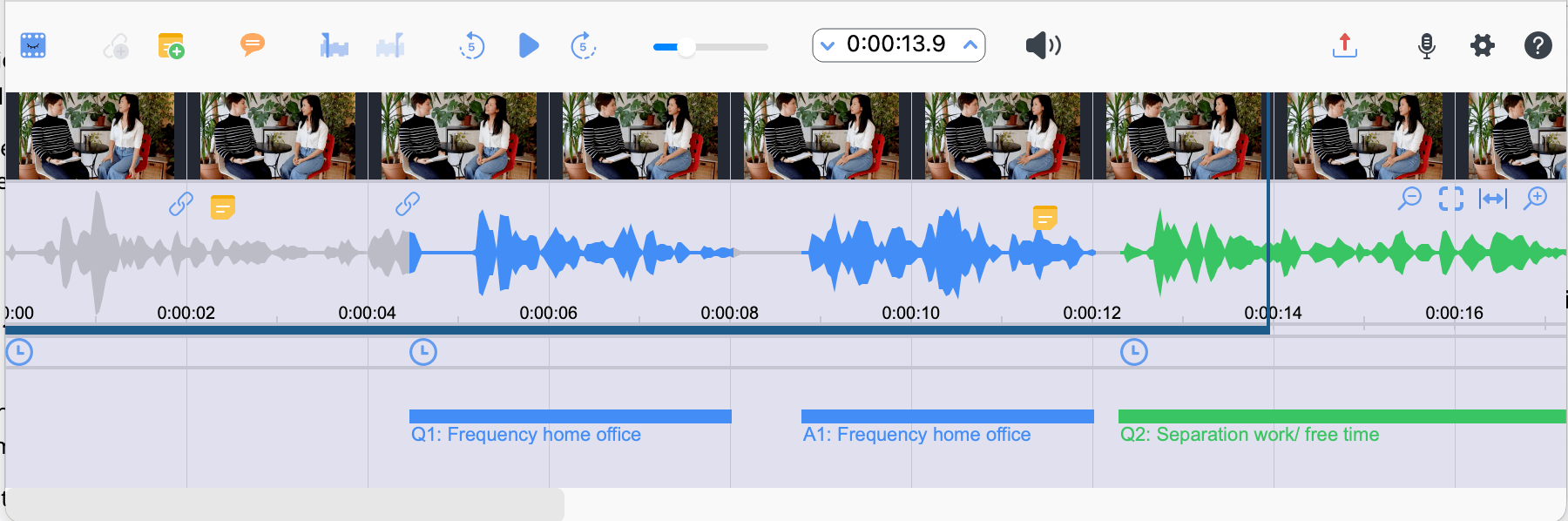Viewport: 1568px width, 521px height.
Task: Add a new memo with the yellow note-plus icon
Action: tap(171, 45)
